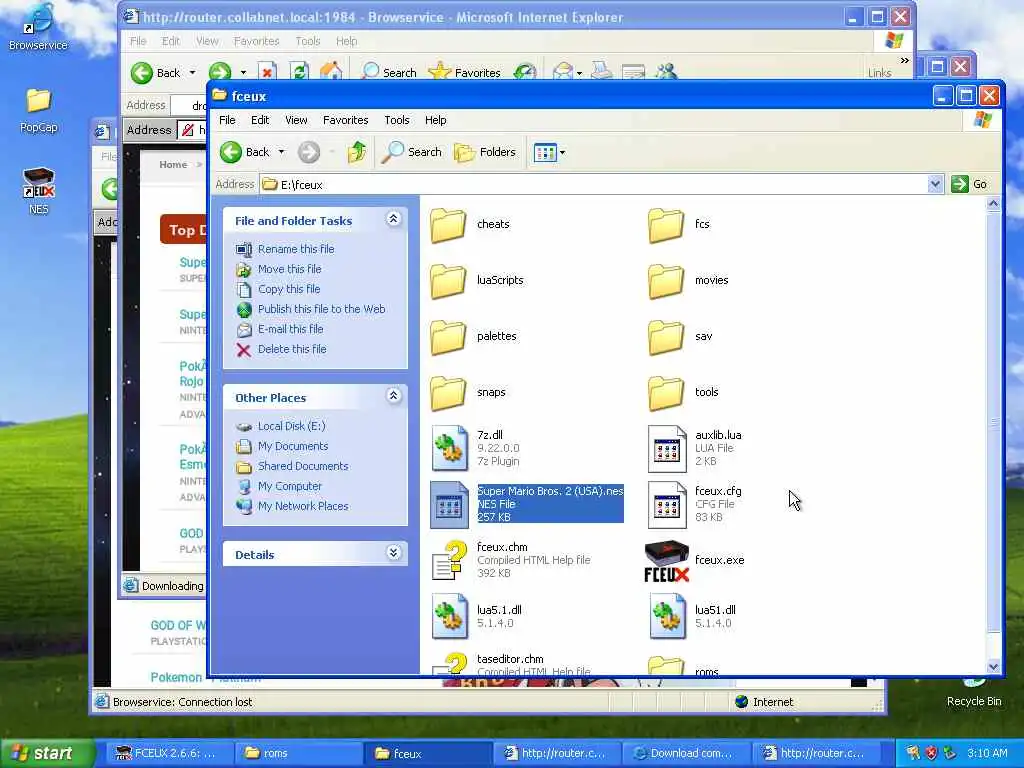This screenshot has height=768, width=1024.
Task: Click Rename this file task link
Action: pyautogui.click(x=296, y=249)
